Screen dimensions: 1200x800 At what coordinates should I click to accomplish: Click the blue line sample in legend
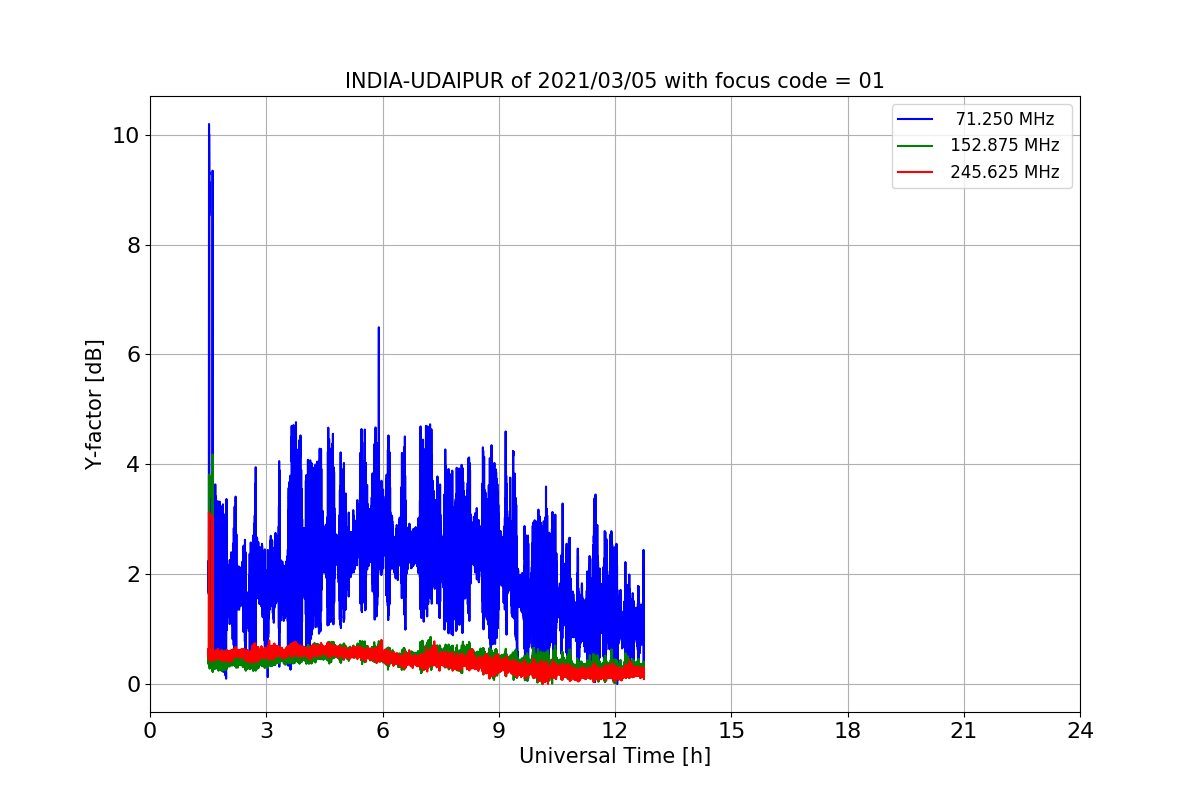[x=915, y=119]
